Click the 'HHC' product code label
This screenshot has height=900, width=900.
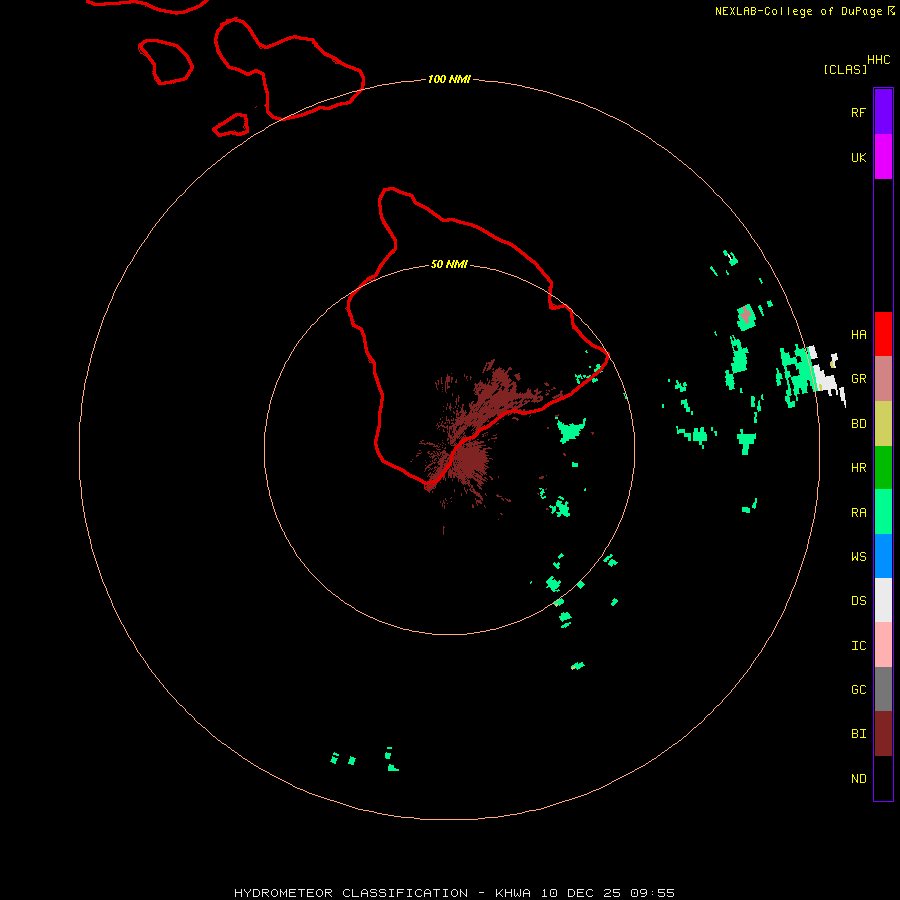coord(878,60)
